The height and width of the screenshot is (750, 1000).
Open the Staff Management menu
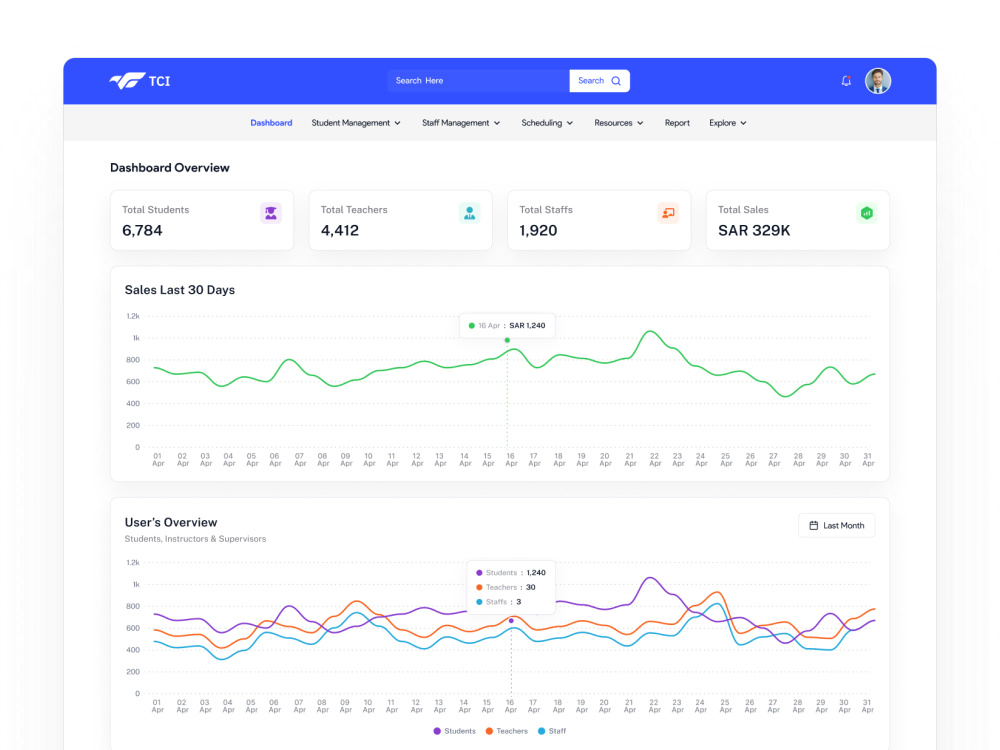(x=461, y=123)
